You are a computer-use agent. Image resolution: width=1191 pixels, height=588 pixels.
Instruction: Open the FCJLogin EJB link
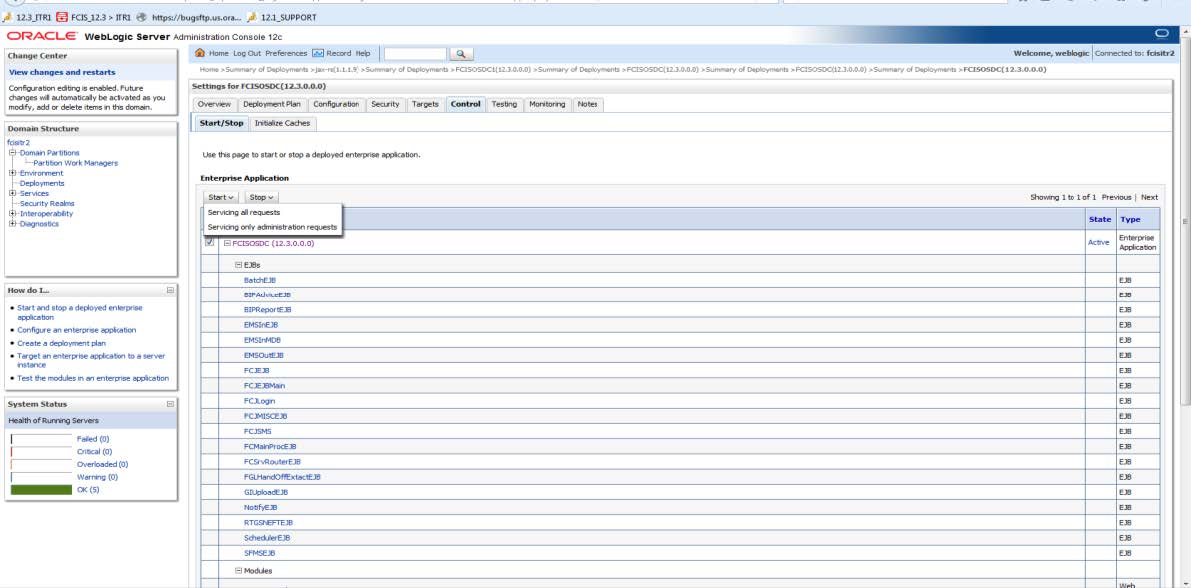point(259,400)
